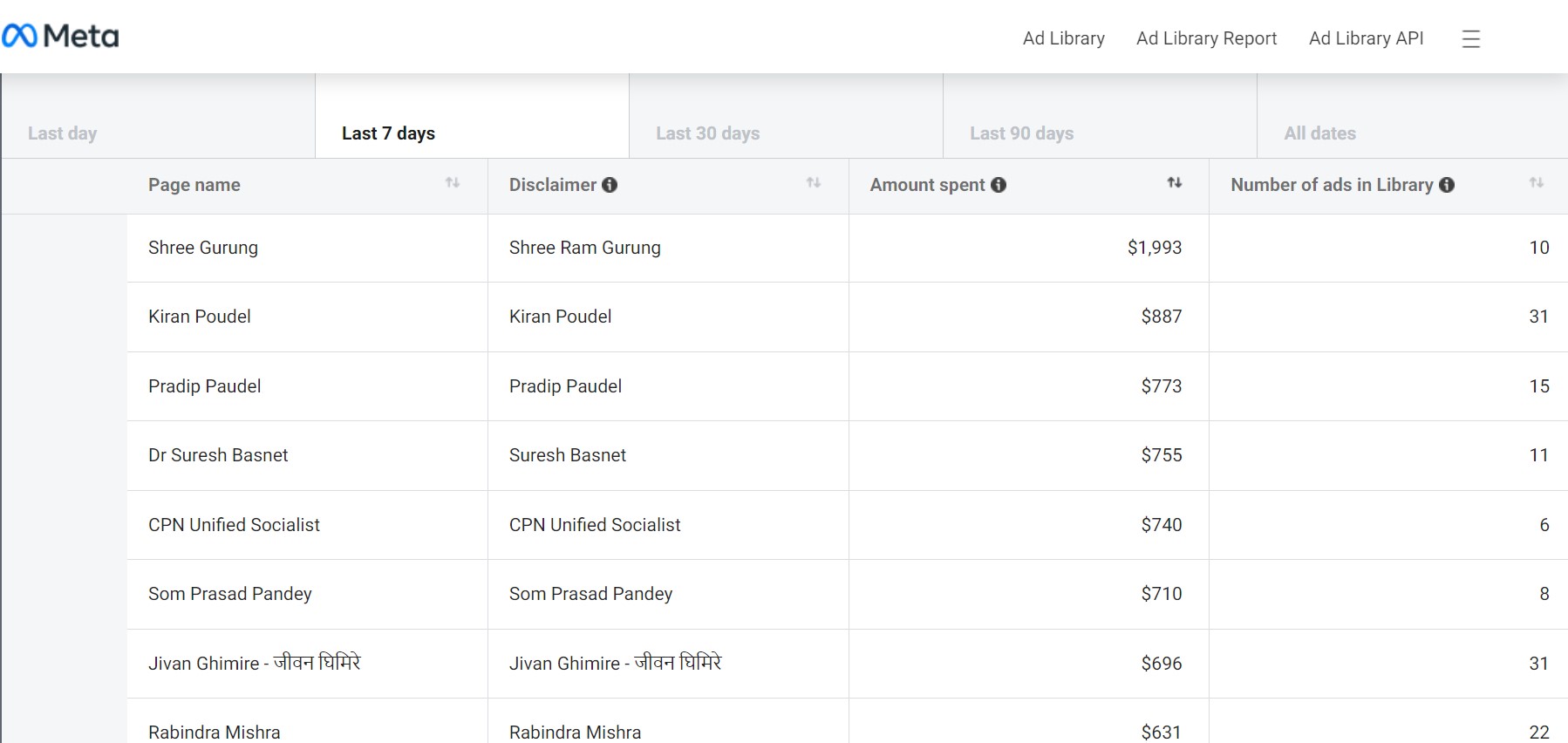Screen dimensions: 1568x743
Task: Open the hamburger menu icon
Action: (1471, 38)
